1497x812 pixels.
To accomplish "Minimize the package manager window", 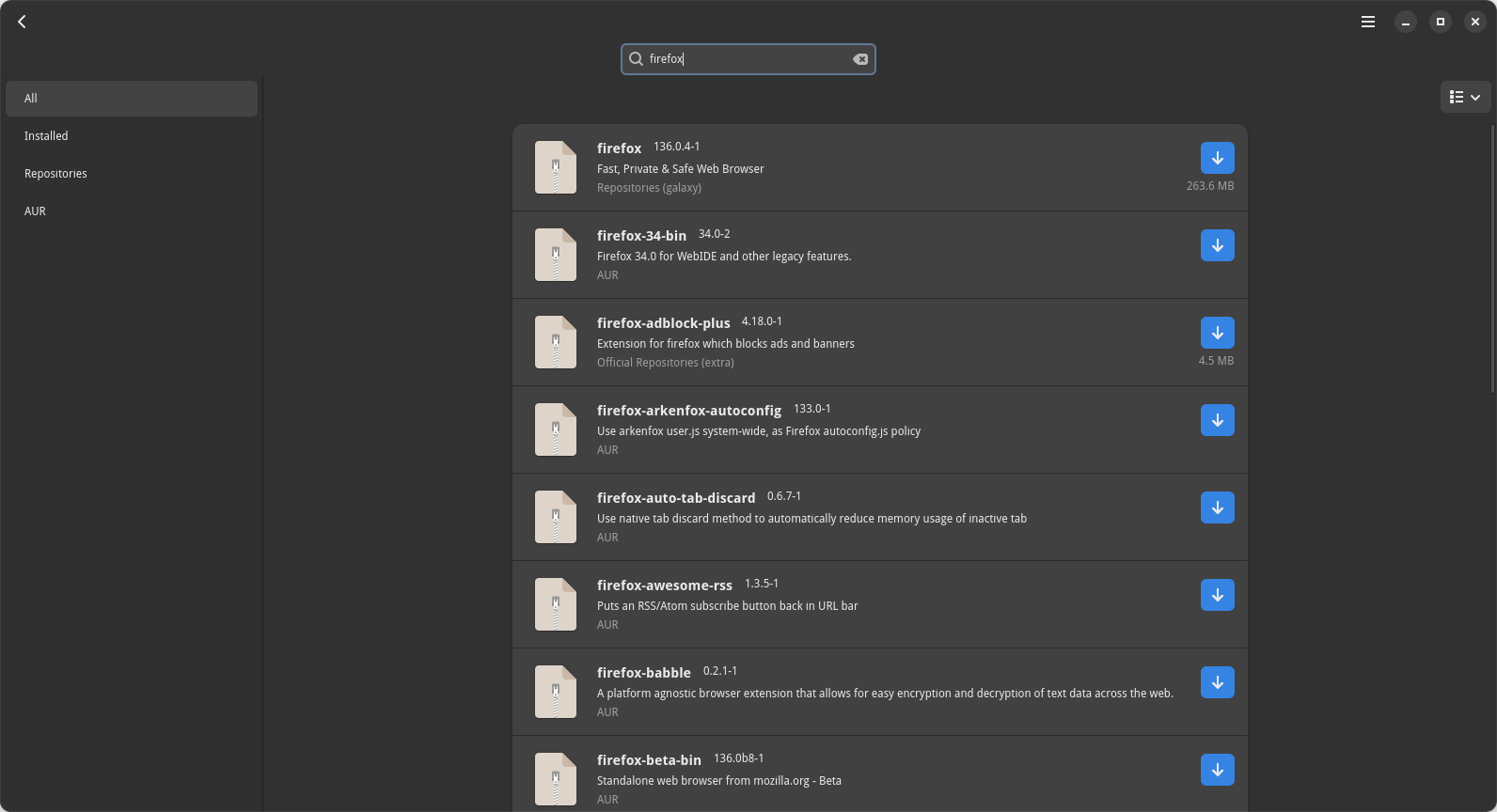I will coord(1406,22).
